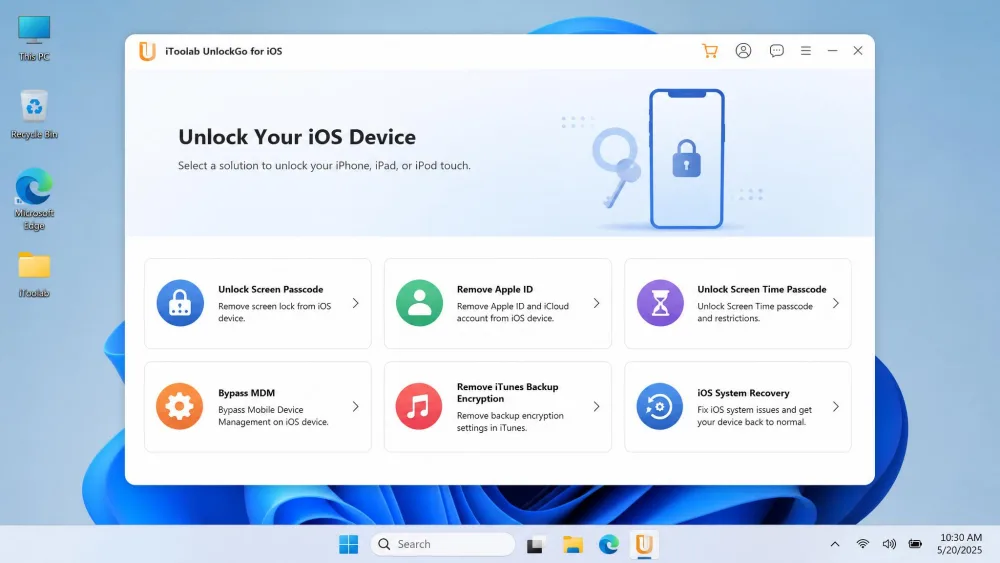This screenshot has width=1000, height=563.
Task: Minimize the UnlockGo window
Action: pos(832,51)
